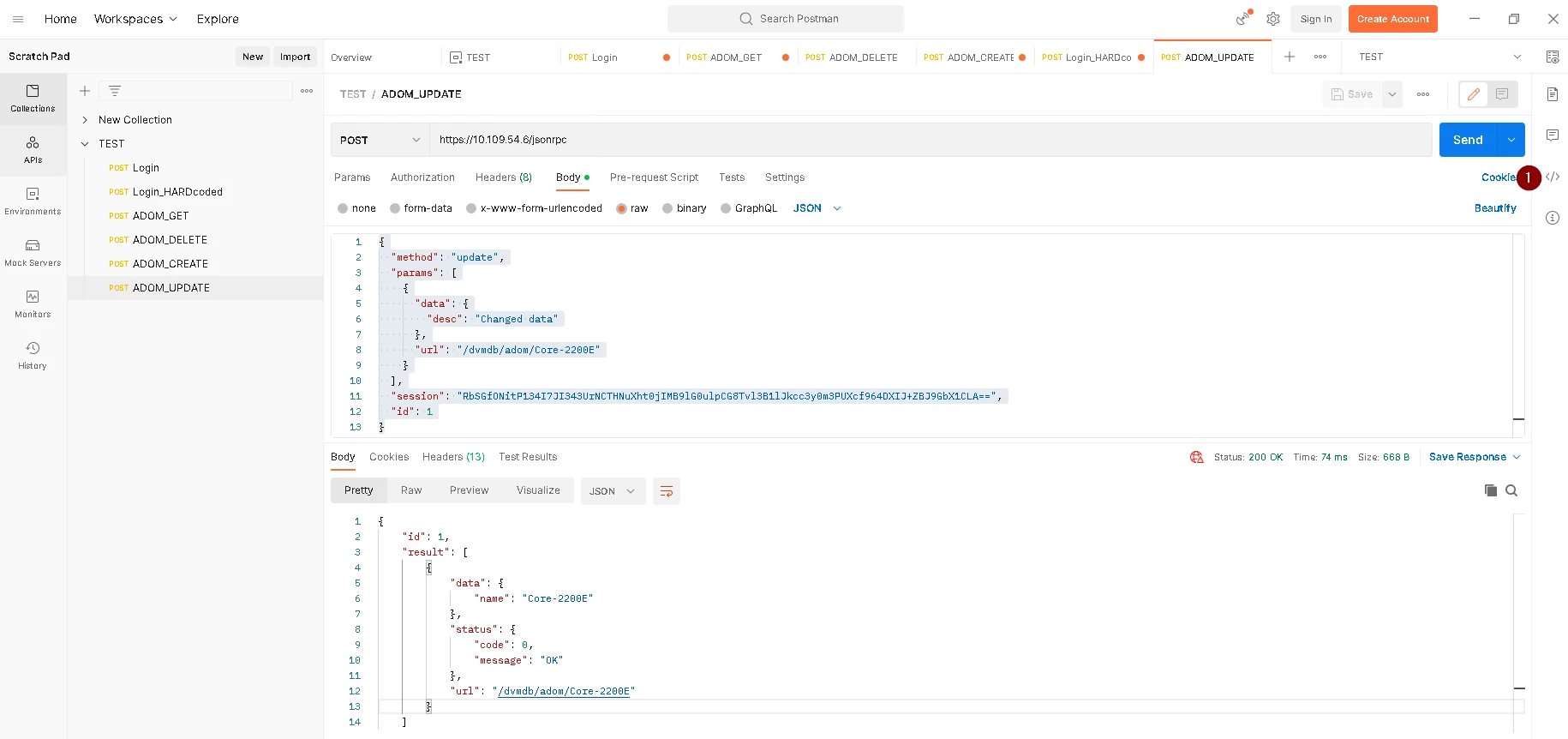The height and width of the screenshot is (739, 1568).
Task: Open the hamburger menu icon
Action: (18, 19)
